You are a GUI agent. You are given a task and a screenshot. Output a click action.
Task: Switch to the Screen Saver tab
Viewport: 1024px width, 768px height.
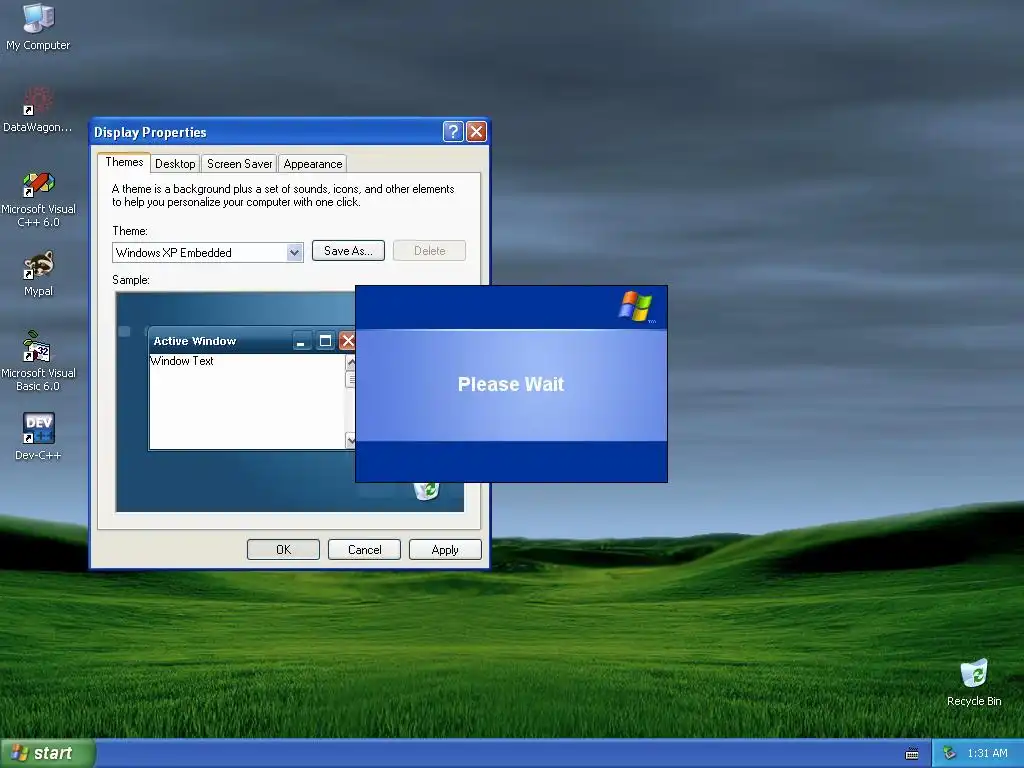[239, 164]
